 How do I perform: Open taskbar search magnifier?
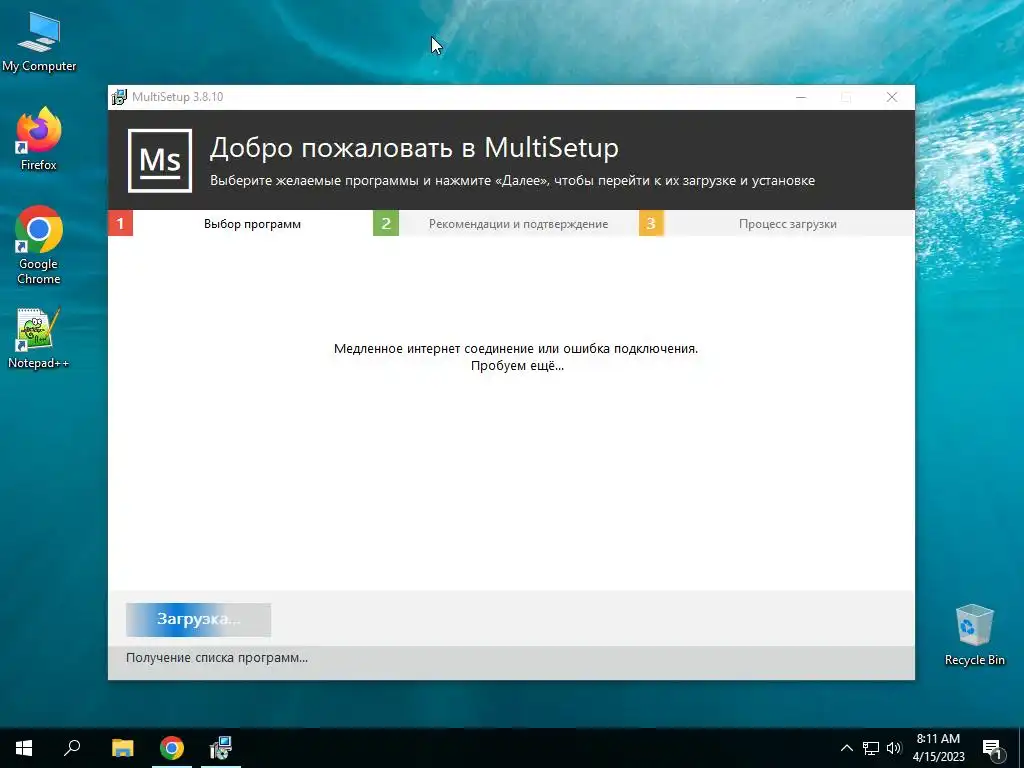(72, 748)
